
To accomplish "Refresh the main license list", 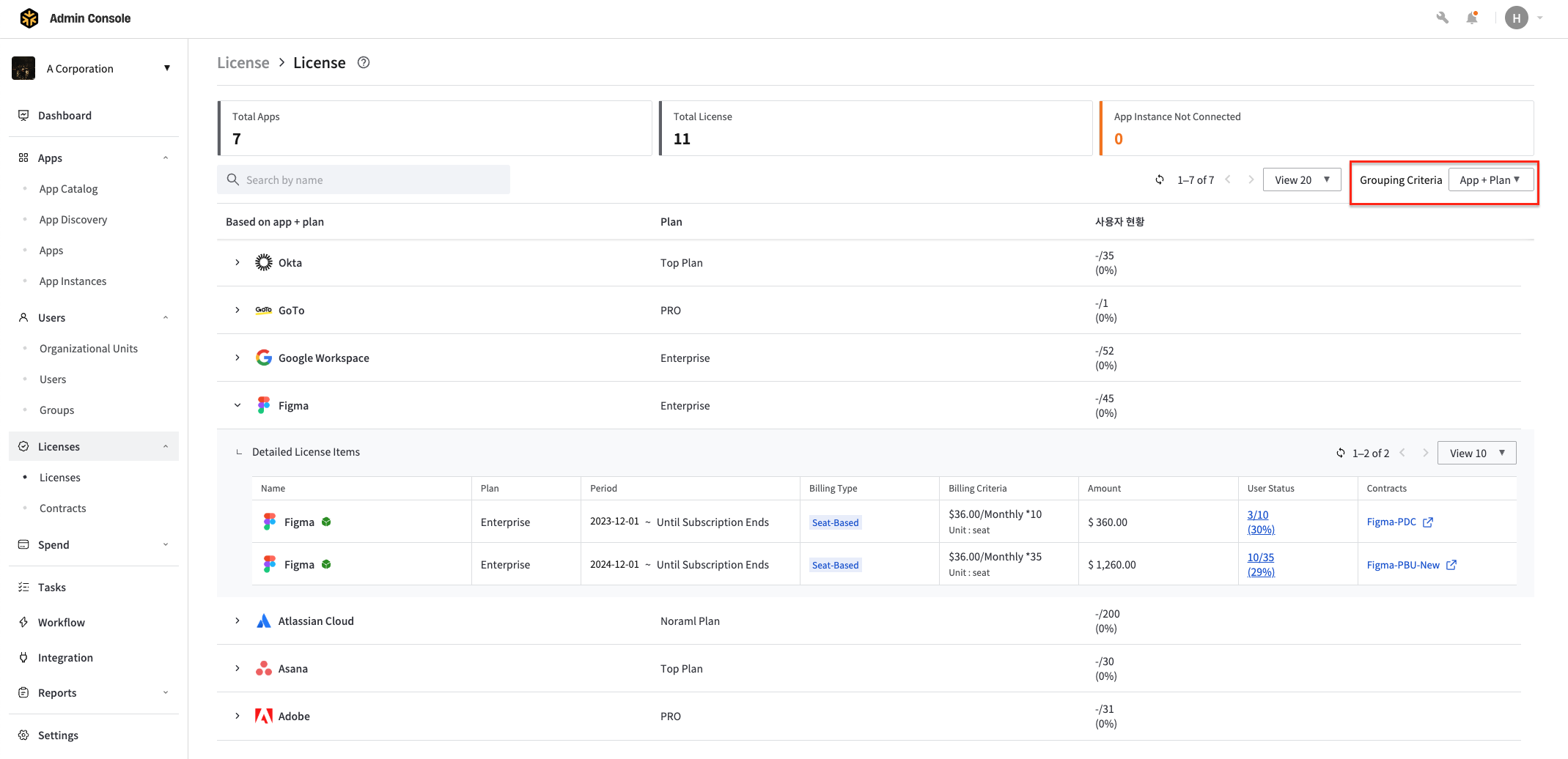I will pos(1160,180).
